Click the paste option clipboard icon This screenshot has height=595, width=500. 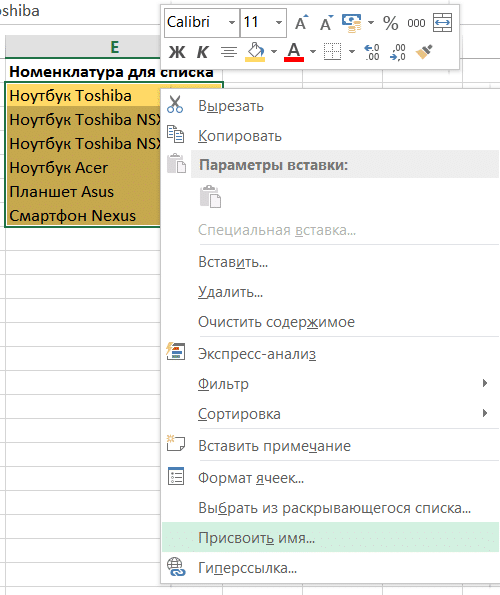coord(210,197)
